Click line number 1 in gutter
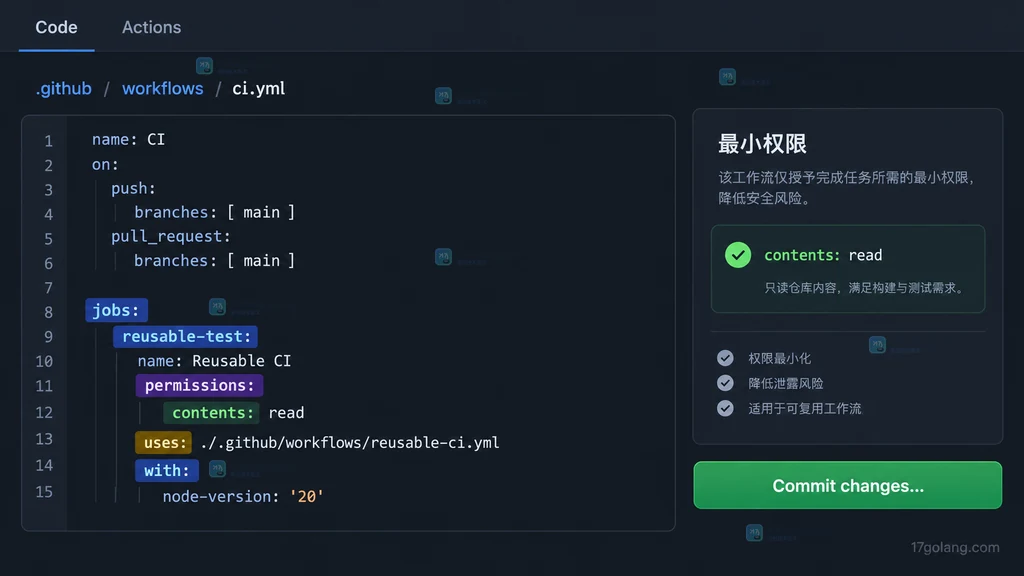Image resolution: width=1024 pixels, height=576 pixels. (48, 141)
